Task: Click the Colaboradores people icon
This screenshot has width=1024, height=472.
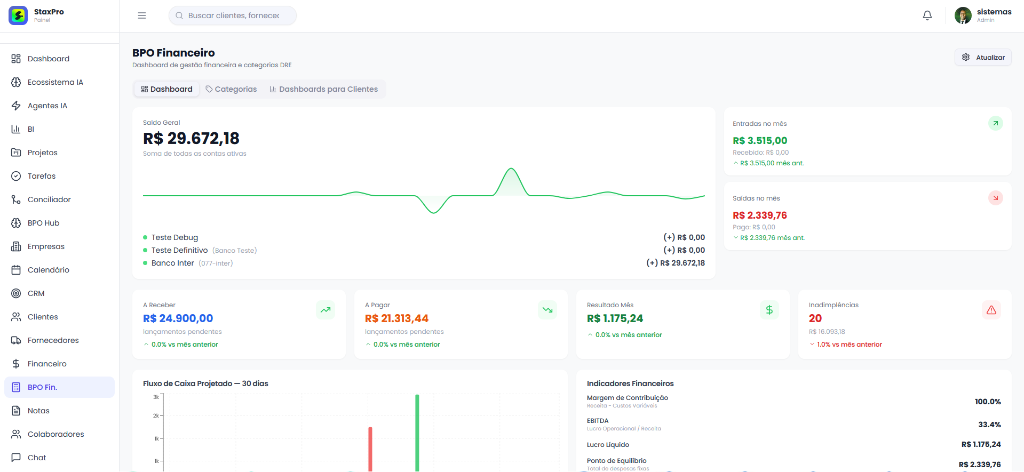Action: coord(16,434)
